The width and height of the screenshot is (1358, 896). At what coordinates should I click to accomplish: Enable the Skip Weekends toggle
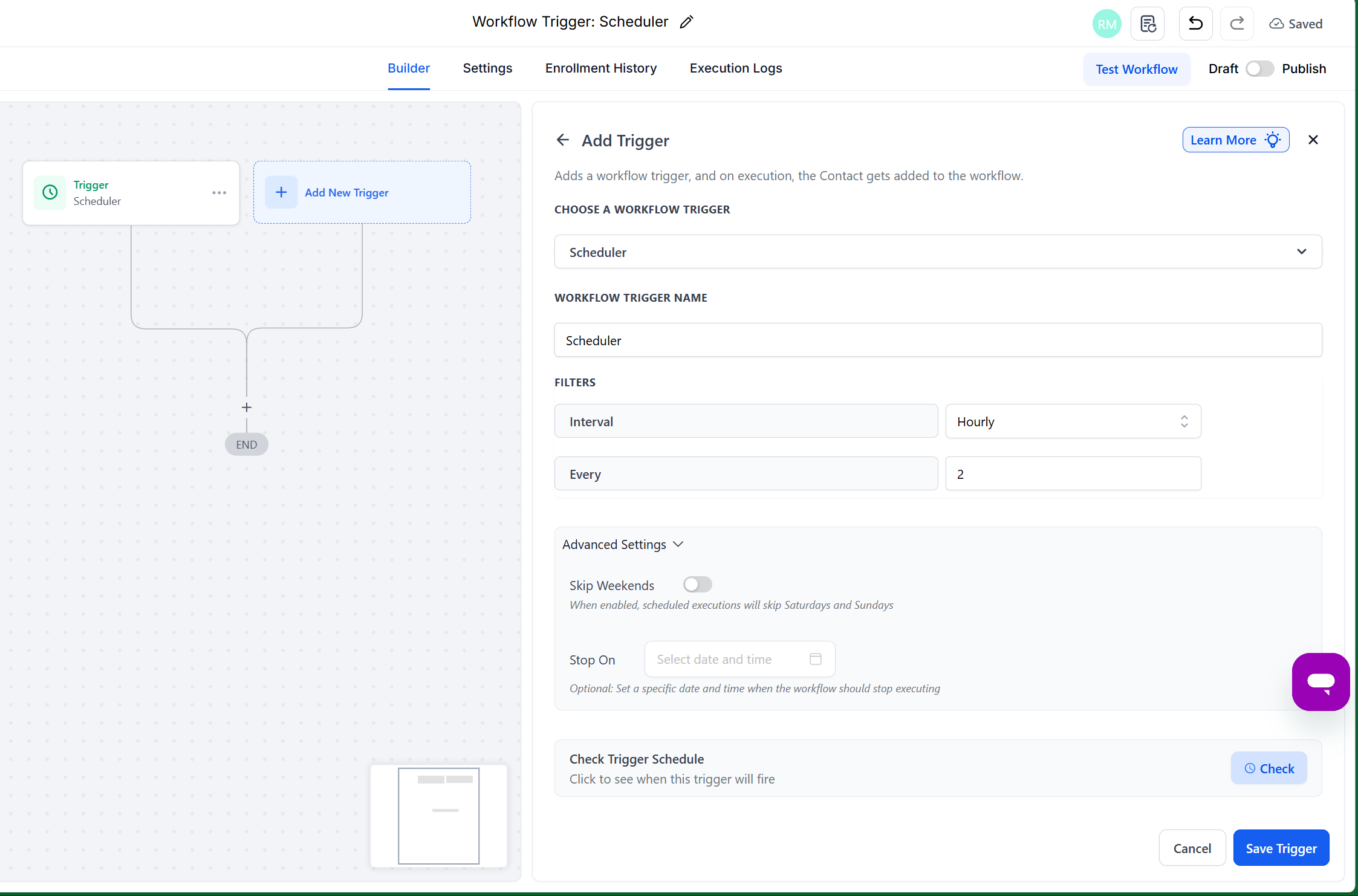point(697,584)
